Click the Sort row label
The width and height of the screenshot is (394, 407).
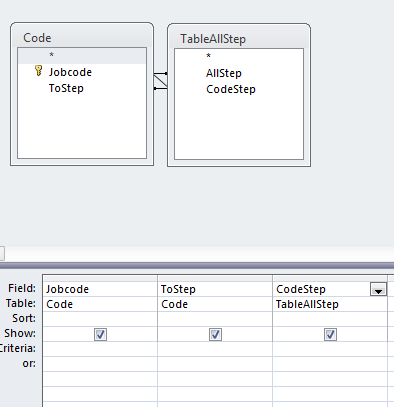(24, 318)
